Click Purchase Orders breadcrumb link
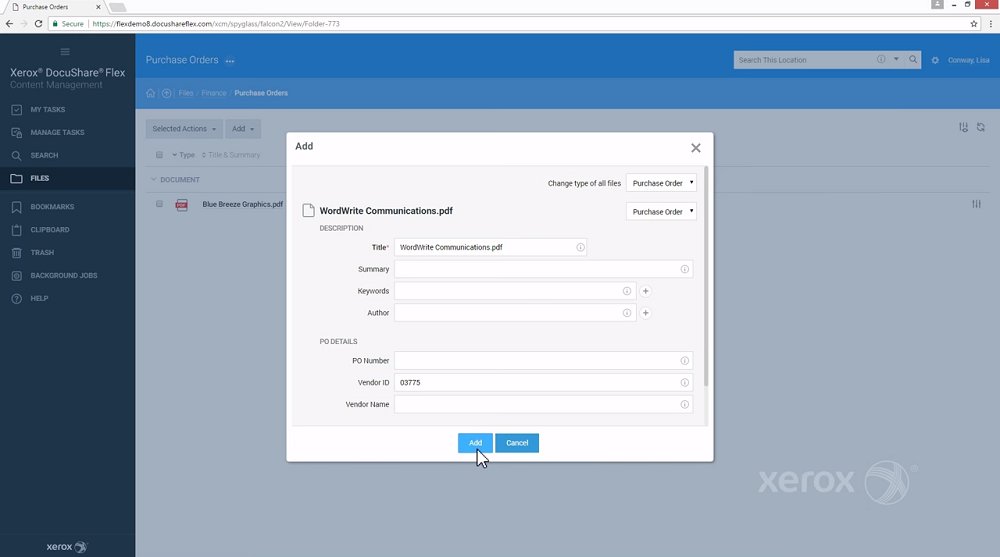The width and height of the screenshot is (1000, 557). click(261, 93)
